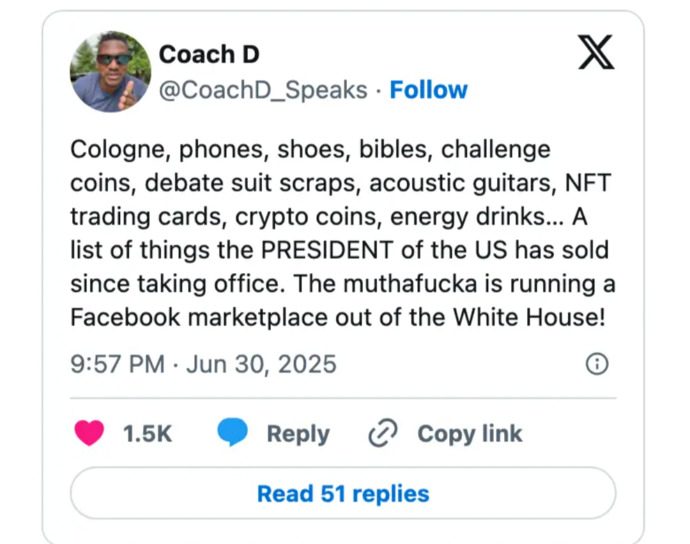Click the Copy link text label
Viewport: 690px width, 544px height.
[x=470, y=434]
